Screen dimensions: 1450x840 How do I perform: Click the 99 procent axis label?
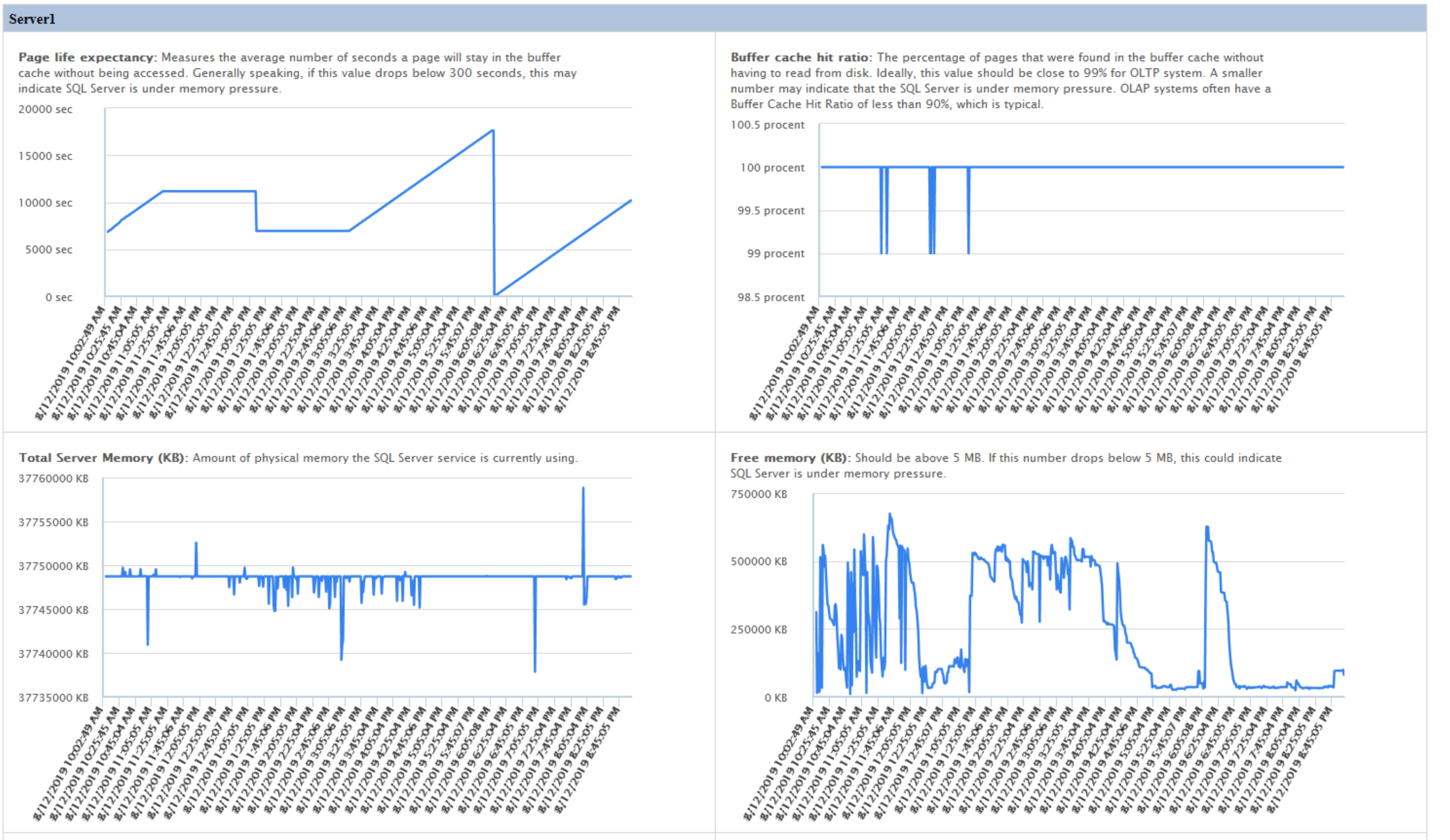(x=775, y=253)
